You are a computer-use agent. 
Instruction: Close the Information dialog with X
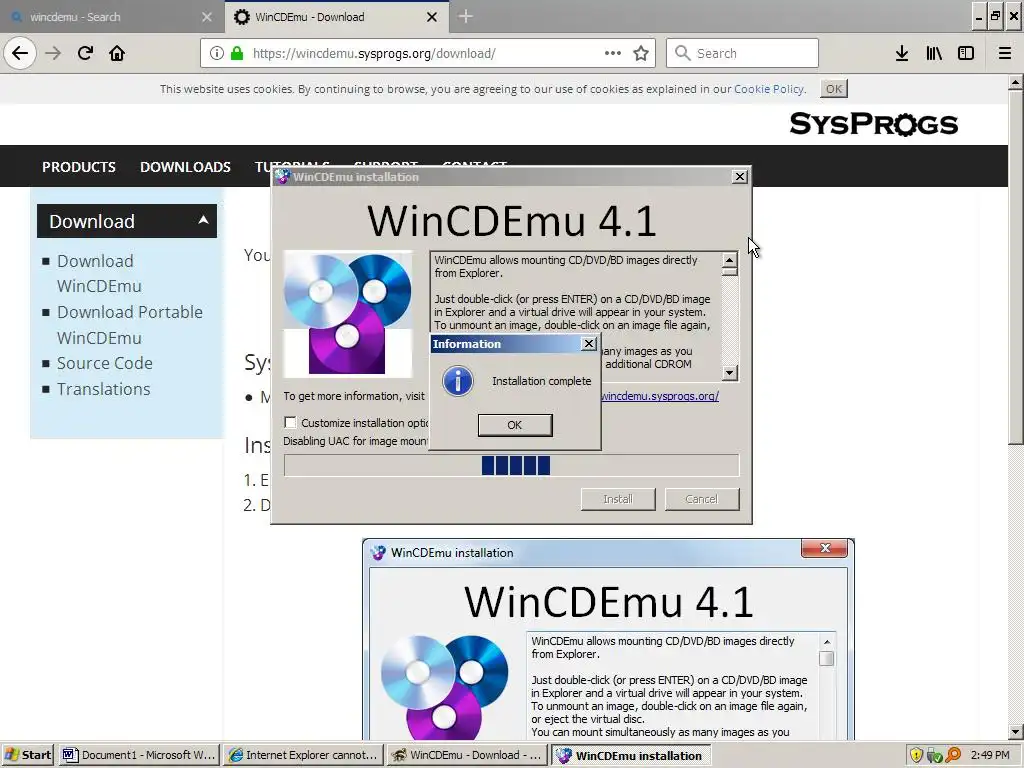coord(588,344)
